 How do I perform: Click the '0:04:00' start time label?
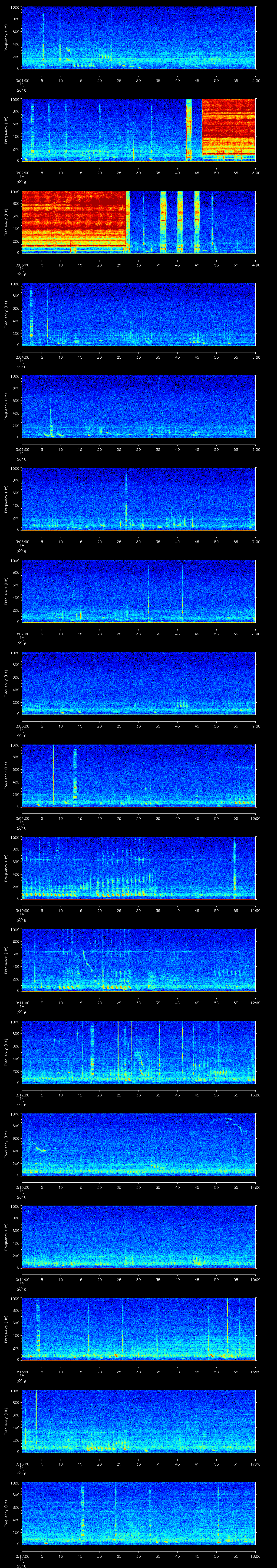[x=22, y=357]
